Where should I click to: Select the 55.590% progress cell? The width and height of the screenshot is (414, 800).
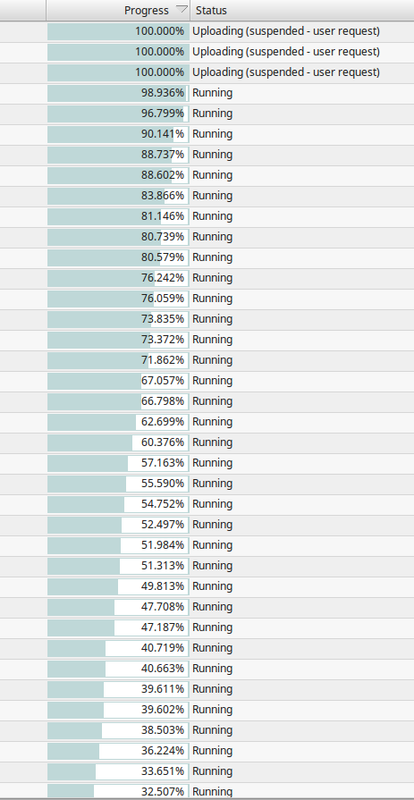(118, 483)
